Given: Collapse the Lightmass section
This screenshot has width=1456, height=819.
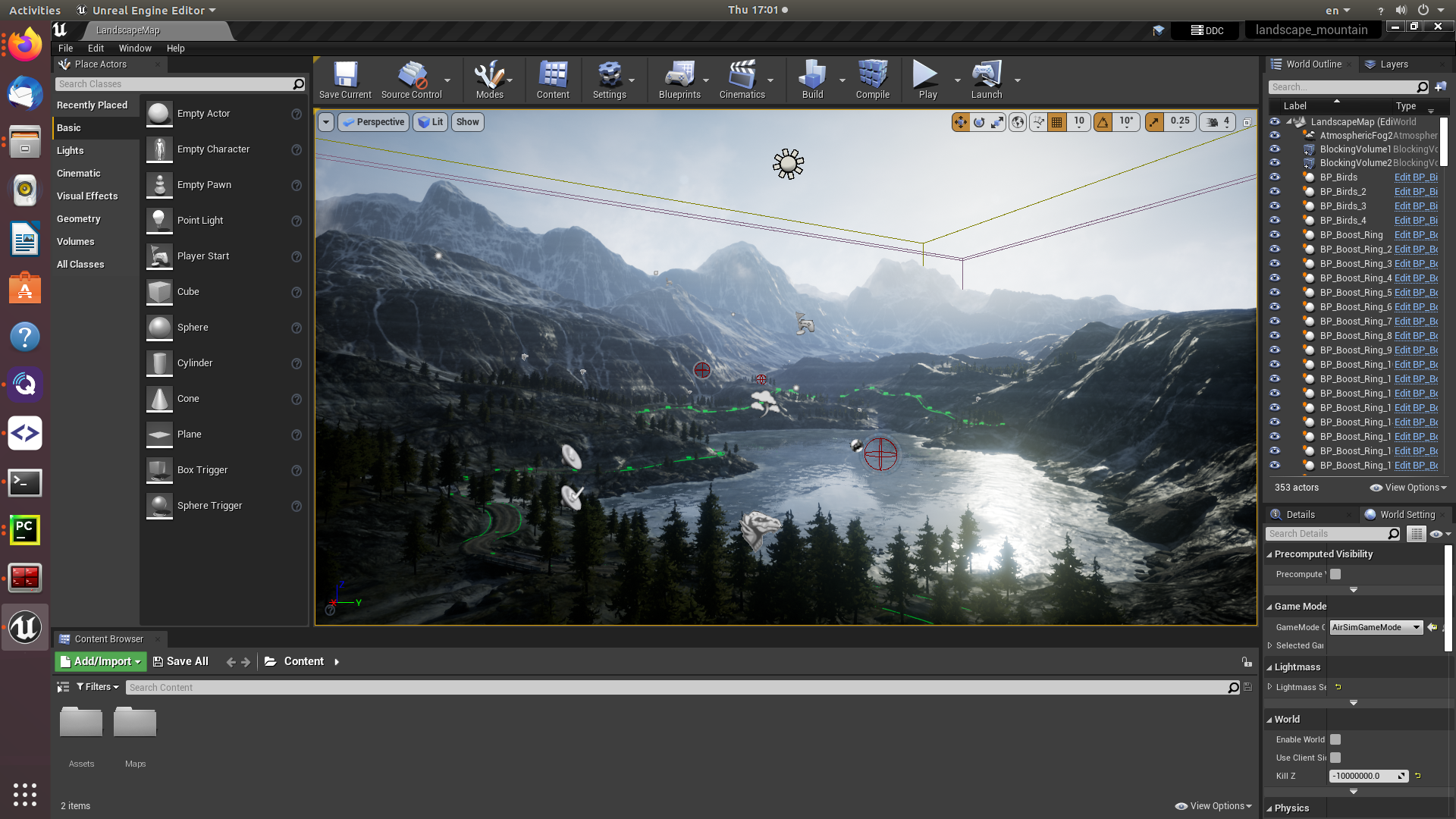Looking at the screenshot, I should [x=1269, y=667].
